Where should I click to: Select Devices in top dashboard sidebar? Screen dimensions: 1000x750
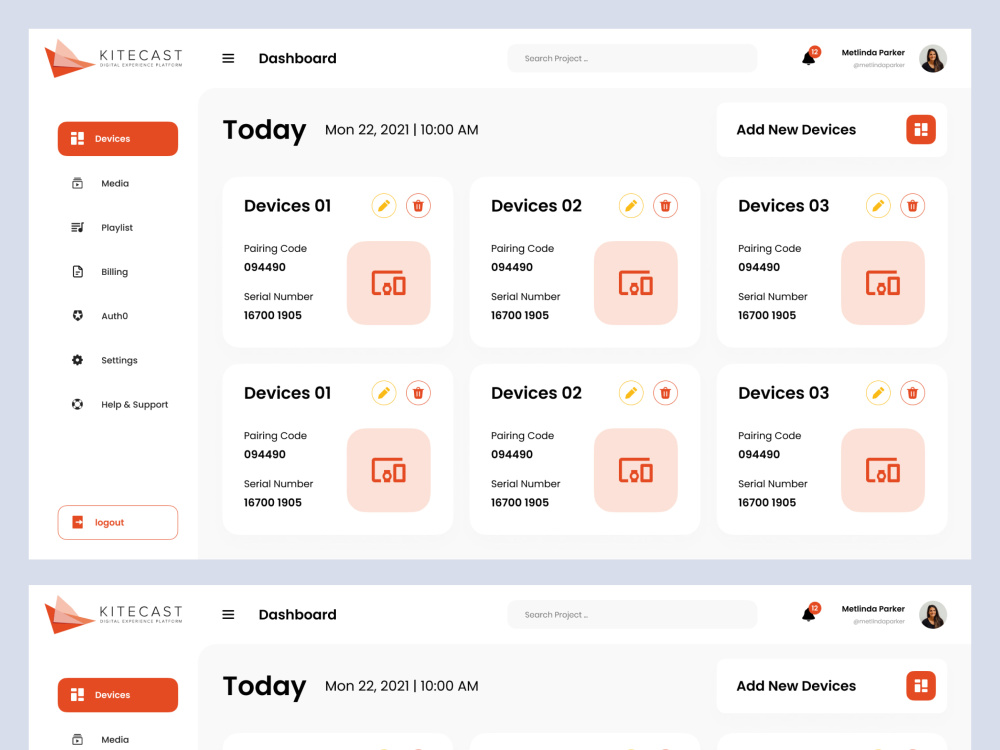pos(118,138)
